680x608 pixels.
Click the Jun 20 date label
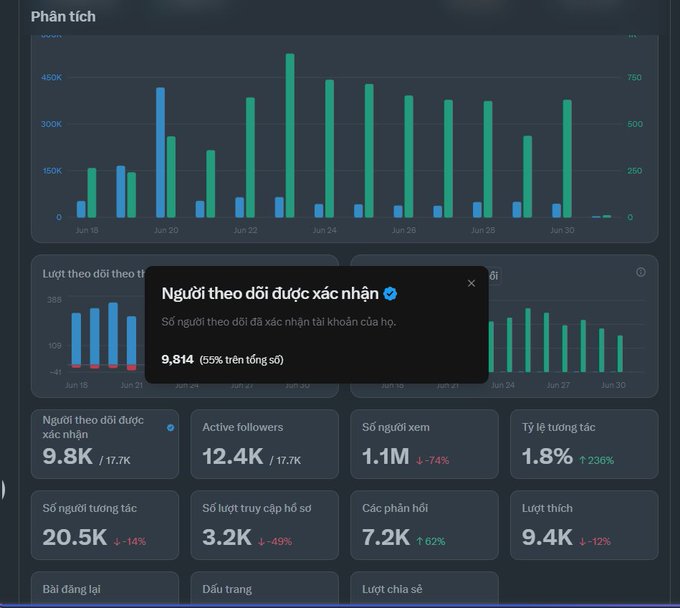click(x=166, y=230)
